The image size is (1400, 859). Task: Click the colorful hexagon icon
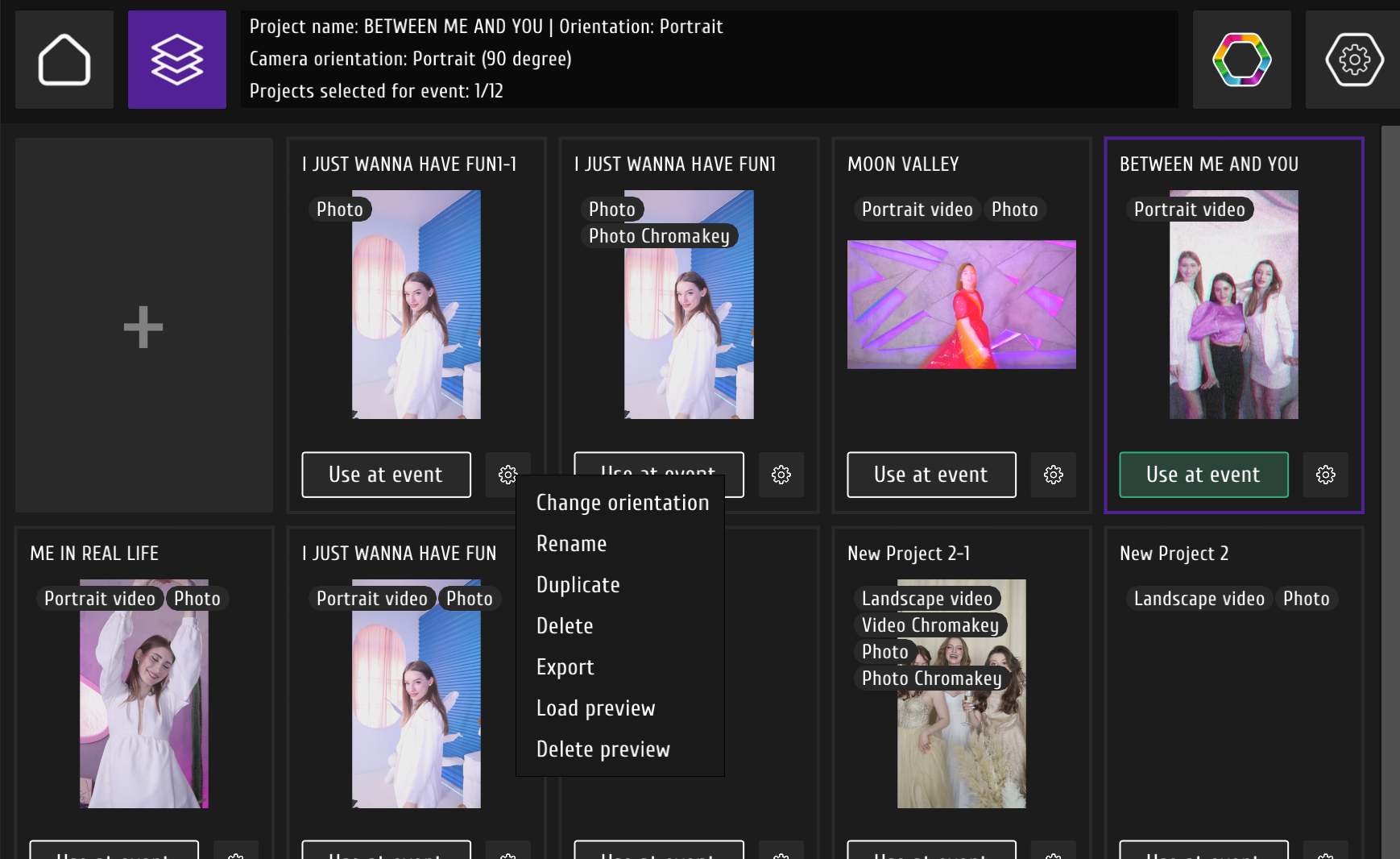(1241, 60)
